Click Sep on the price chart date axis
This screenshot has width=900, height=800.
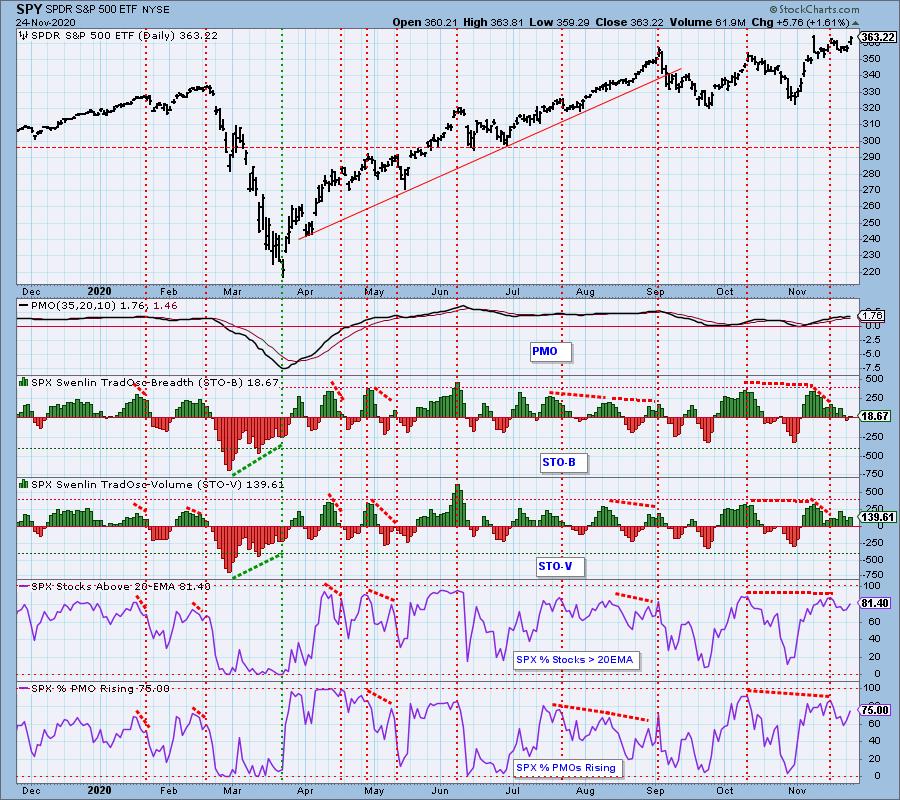point(655,292)
